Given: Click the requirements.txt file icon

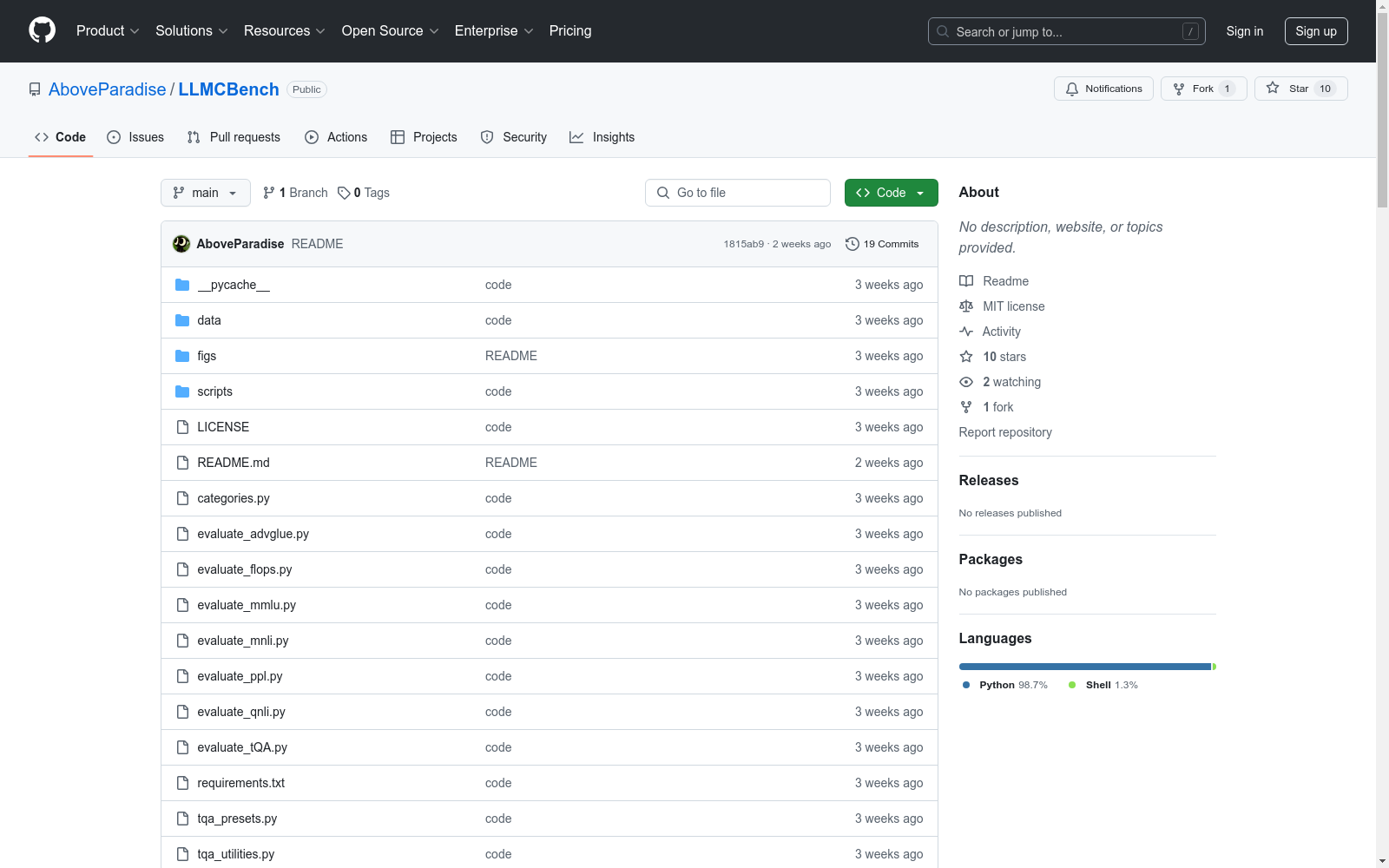Looking at the screenshot, I should pyautogui.click(x=182, y=783).
